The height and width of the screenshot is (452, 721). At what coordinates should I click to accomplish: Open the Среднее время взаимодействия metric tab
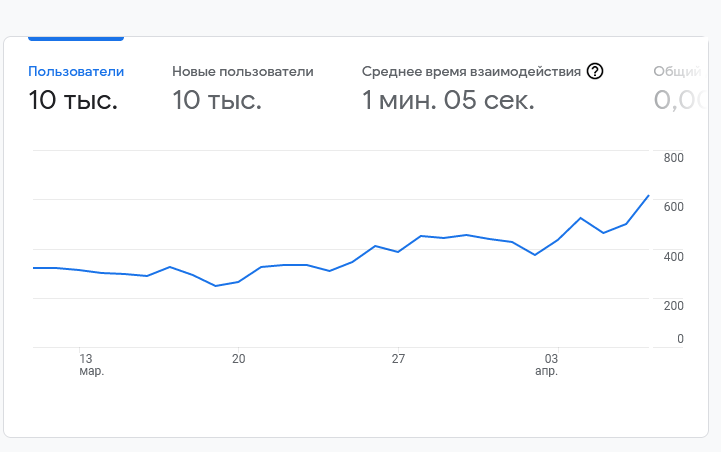point(471,71)
